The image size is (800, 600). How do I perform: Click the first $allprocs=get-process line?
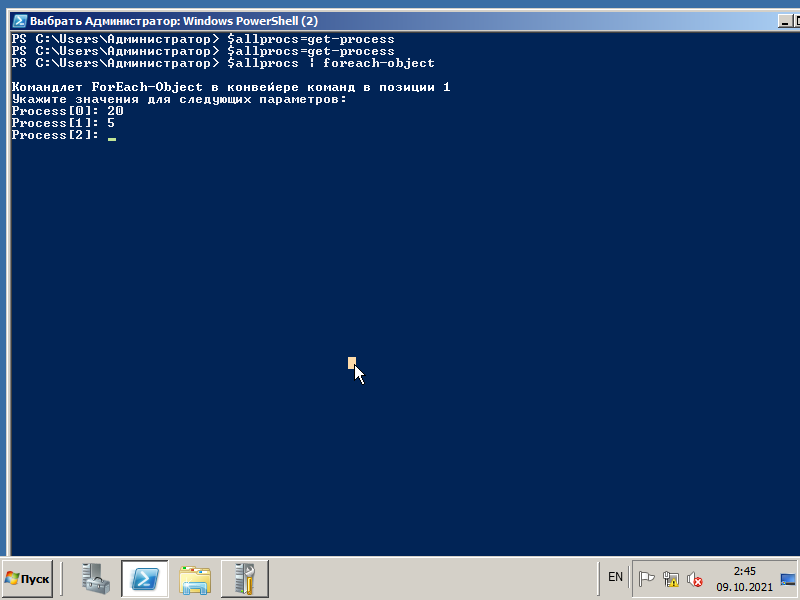203,39
